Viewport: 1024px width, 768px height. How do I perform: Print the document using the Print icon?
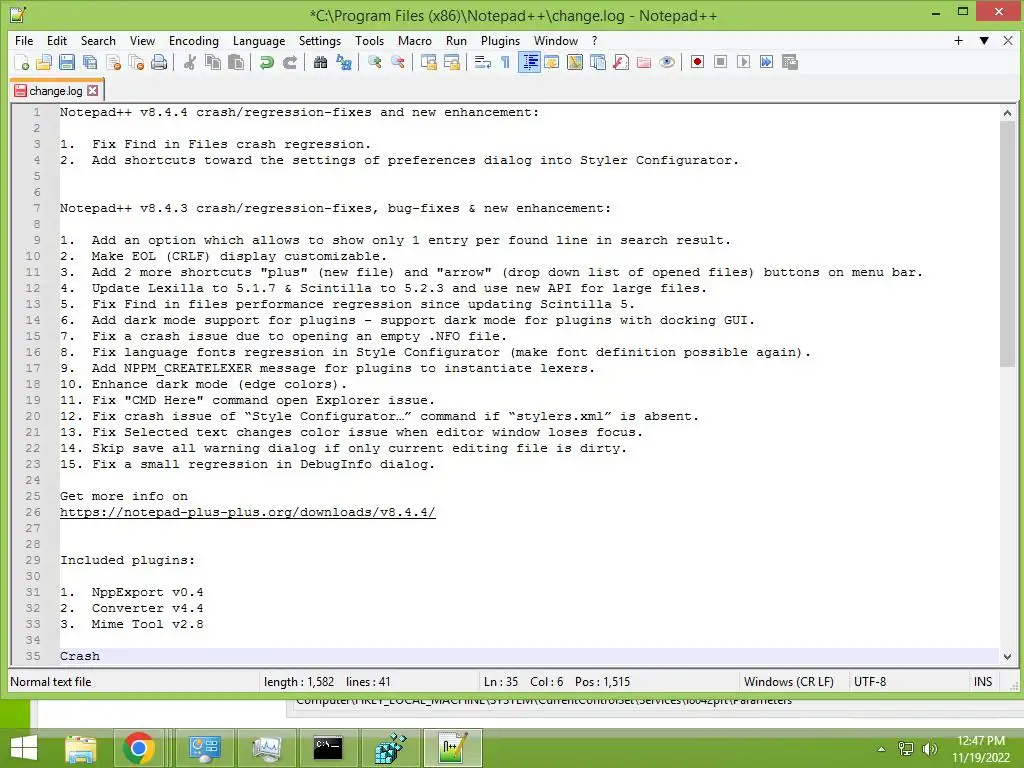tap(159, 62)
